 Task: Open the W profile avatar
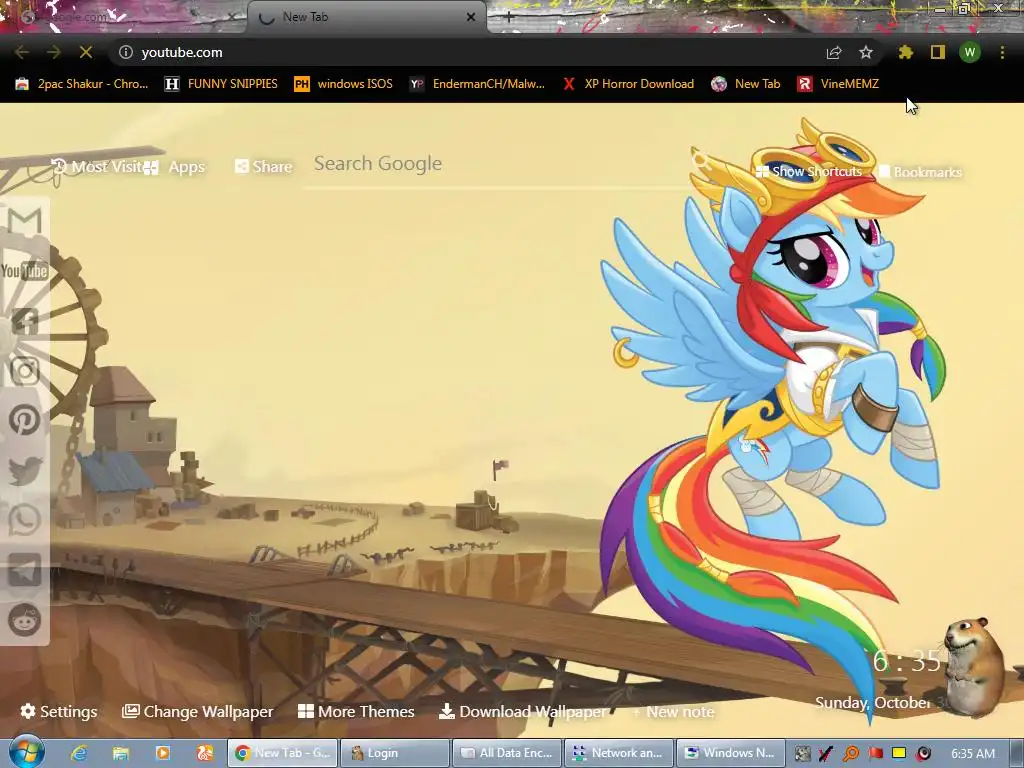(970, 52)
